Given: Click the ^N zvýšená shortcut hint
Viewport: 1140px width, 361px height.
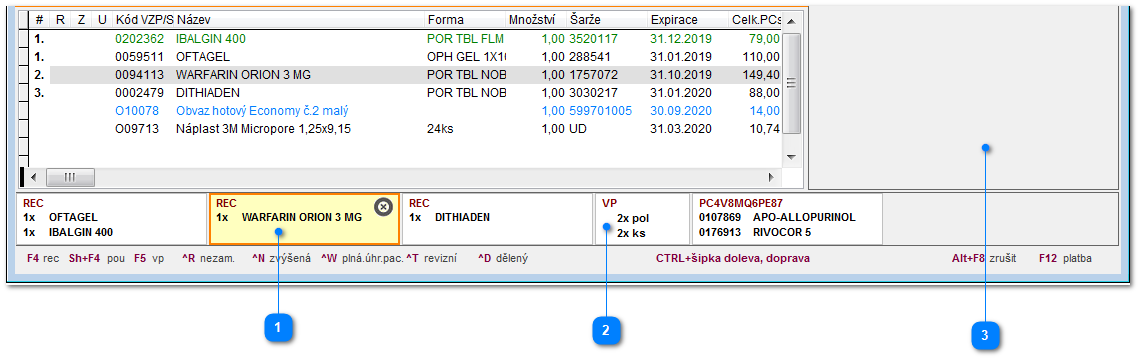Looking at the screenshot, I should (281, 258).
